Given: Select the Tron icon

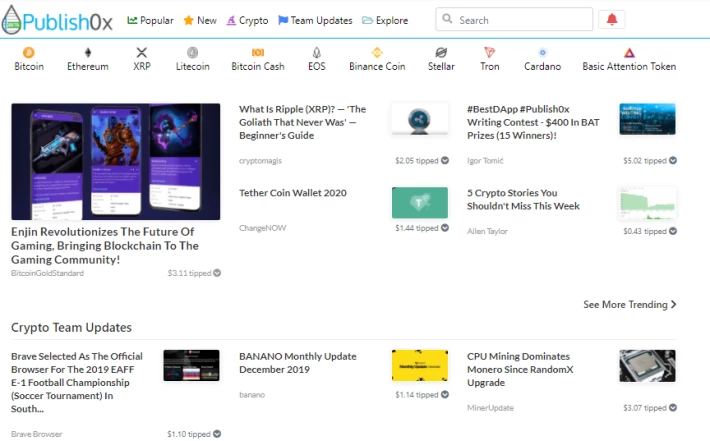Looking at the screenshot, I should [489, 53].
